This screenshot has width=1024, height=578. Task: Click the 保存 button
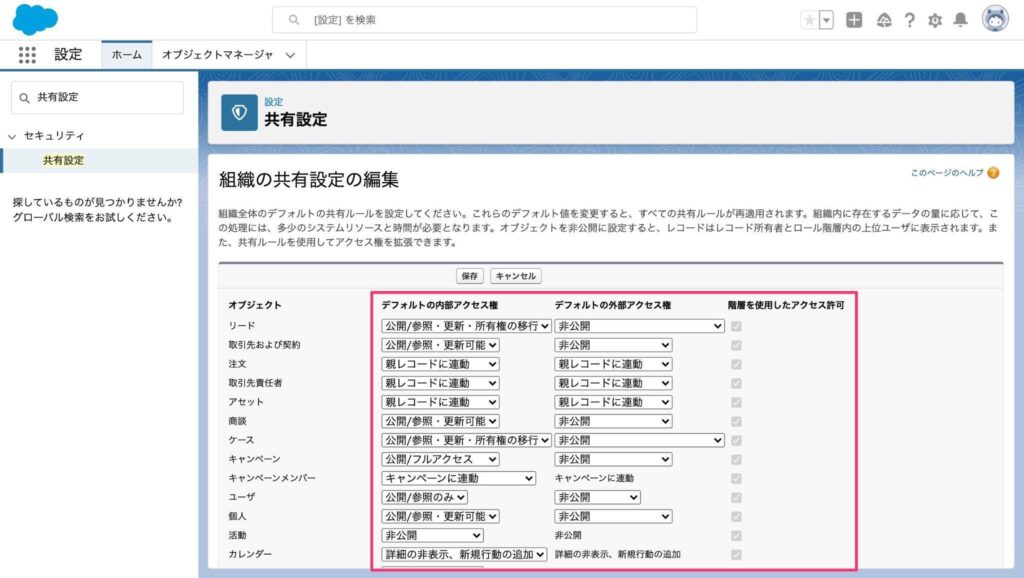coord(470,276)
